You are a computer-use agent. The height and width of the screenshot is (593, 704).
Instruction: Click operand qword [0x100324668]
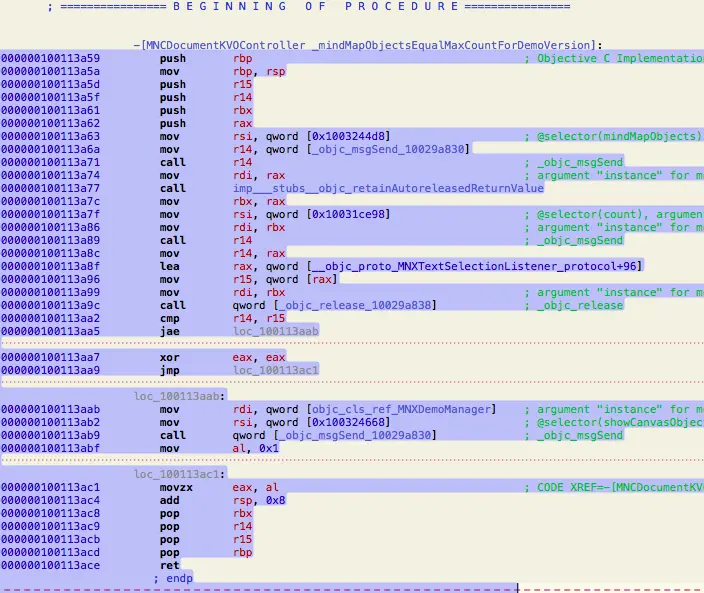pos(328,423)
